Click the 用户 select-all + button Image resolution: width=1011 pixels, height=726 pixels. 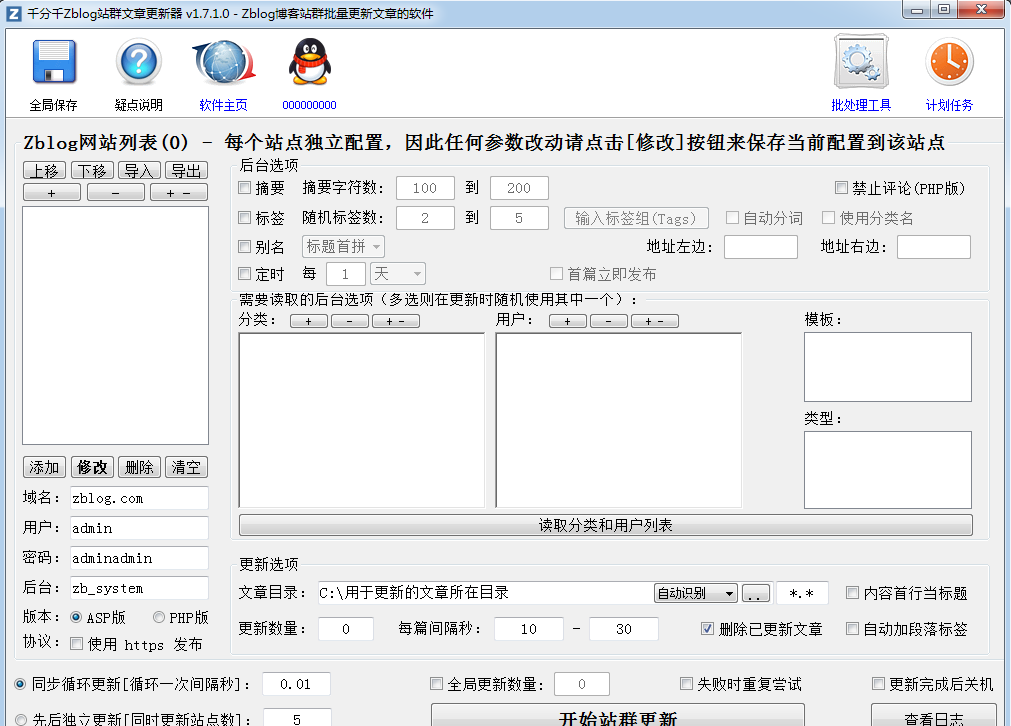[x=567, y=321]
